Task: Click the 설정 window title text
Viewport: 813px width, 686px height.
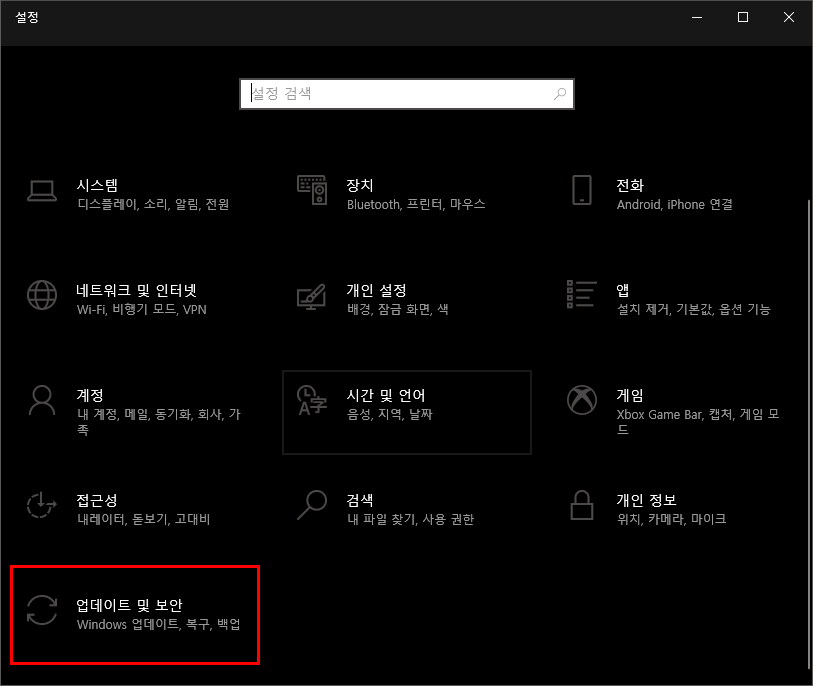Action: (27, 17)
